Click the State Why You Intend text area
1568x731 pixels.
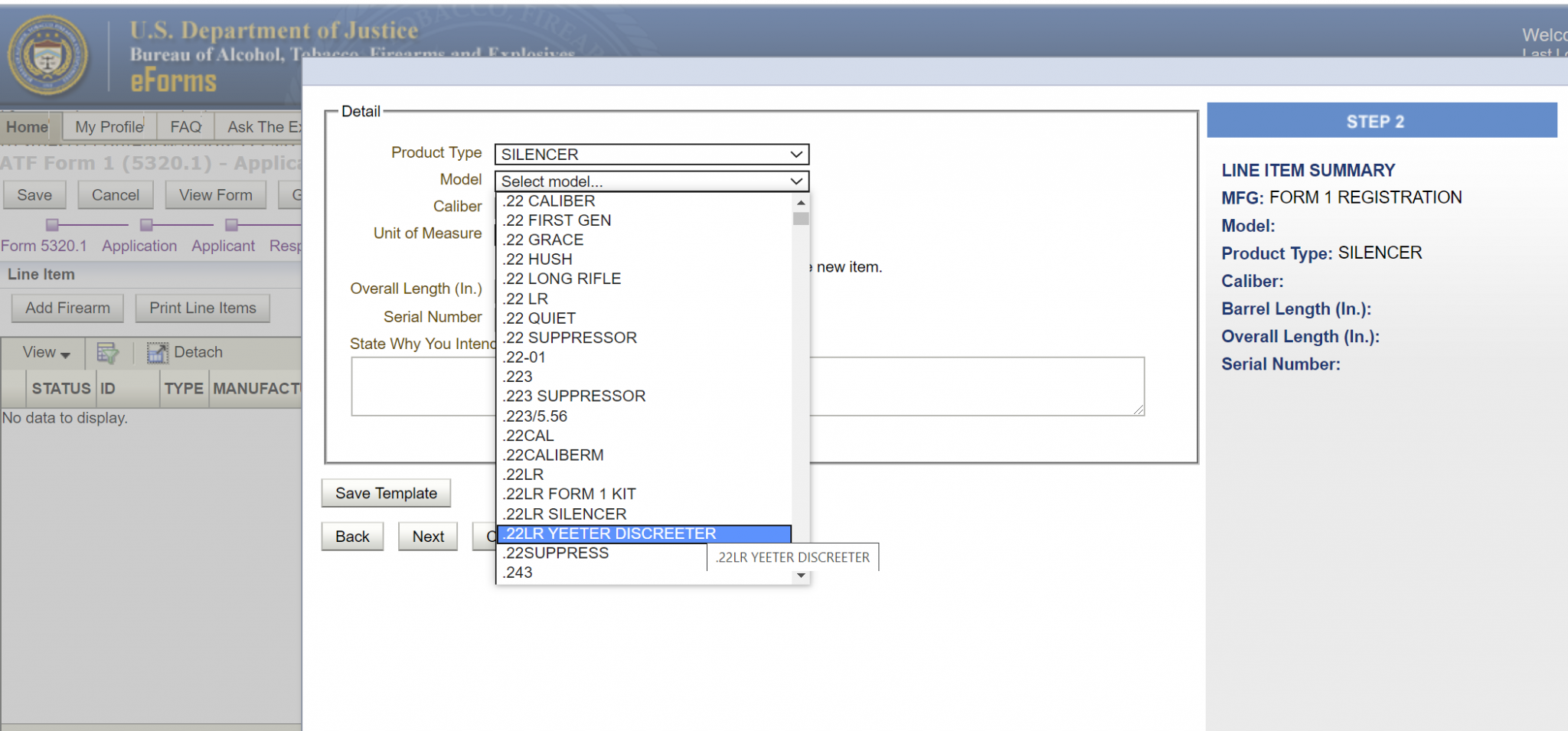(x=748, y=387)
